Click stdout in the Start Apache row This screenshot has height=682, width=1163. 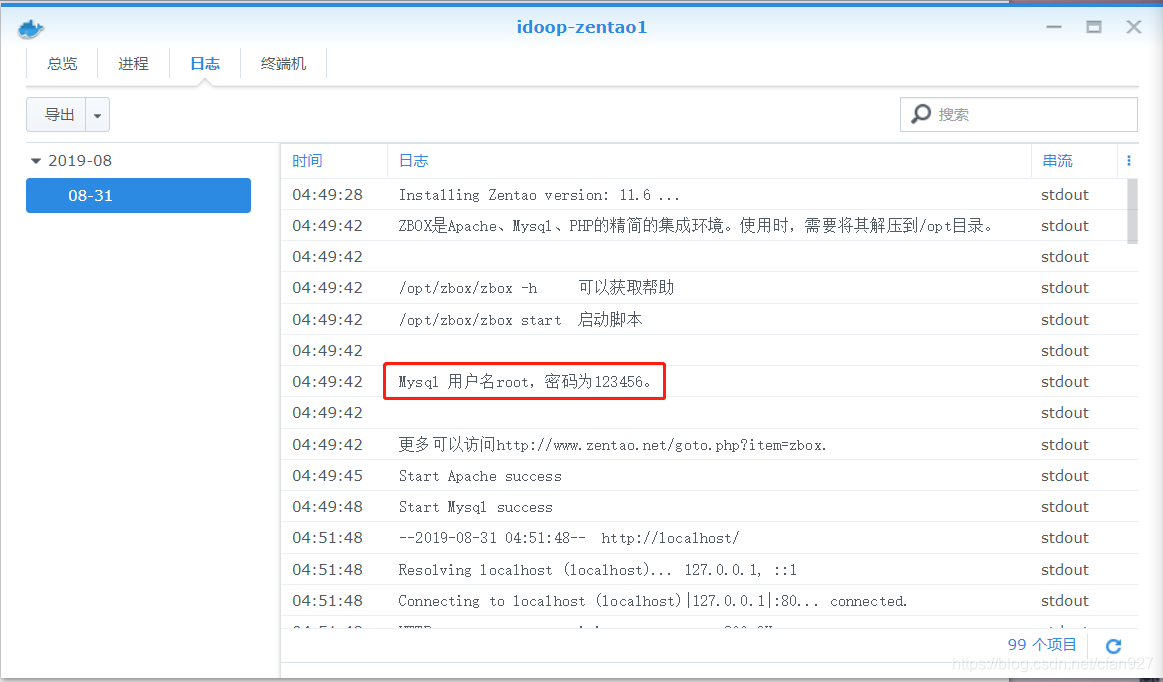(x=1064, y=476)
